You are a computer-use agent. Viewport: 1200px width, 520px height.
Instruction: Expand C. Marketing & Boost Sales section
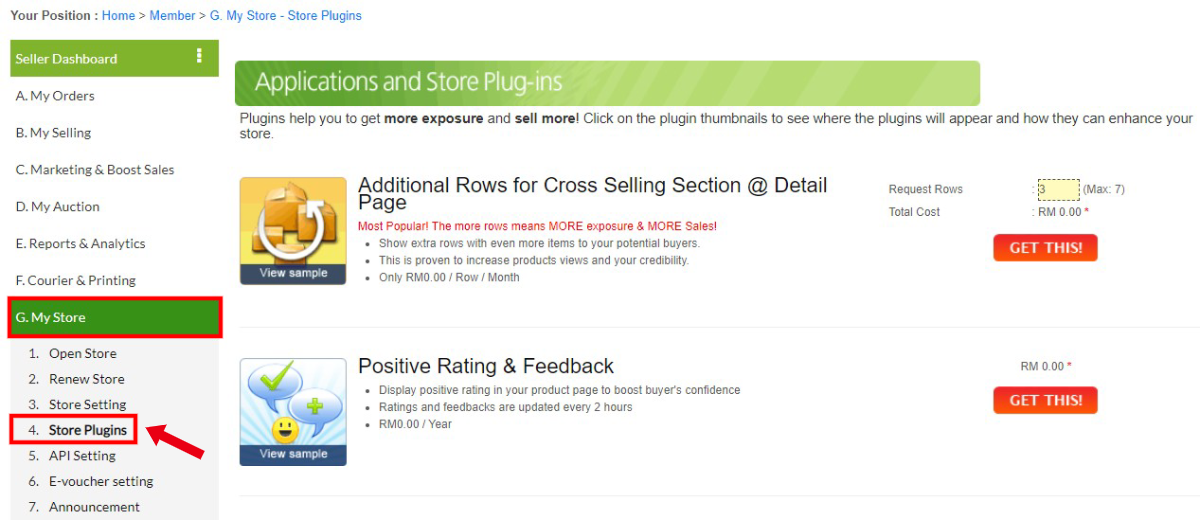coord(114,170)
